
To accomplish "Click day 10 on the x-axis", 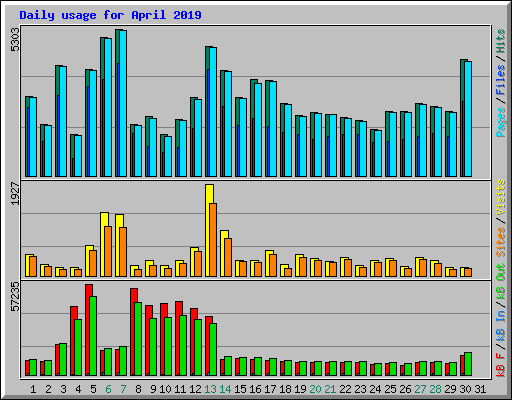I will 165,389.
